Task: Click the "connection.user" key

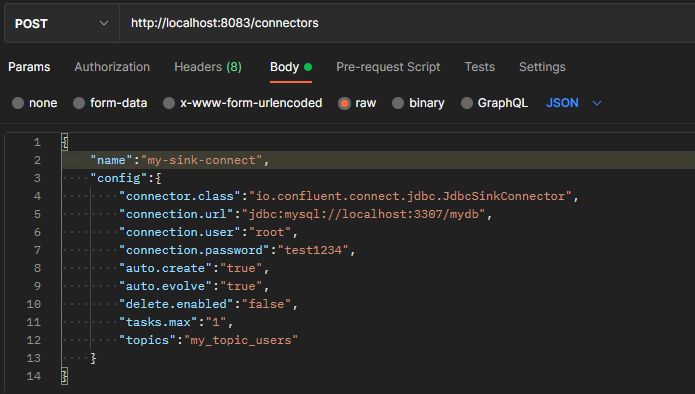Action: tap(180, 232)
